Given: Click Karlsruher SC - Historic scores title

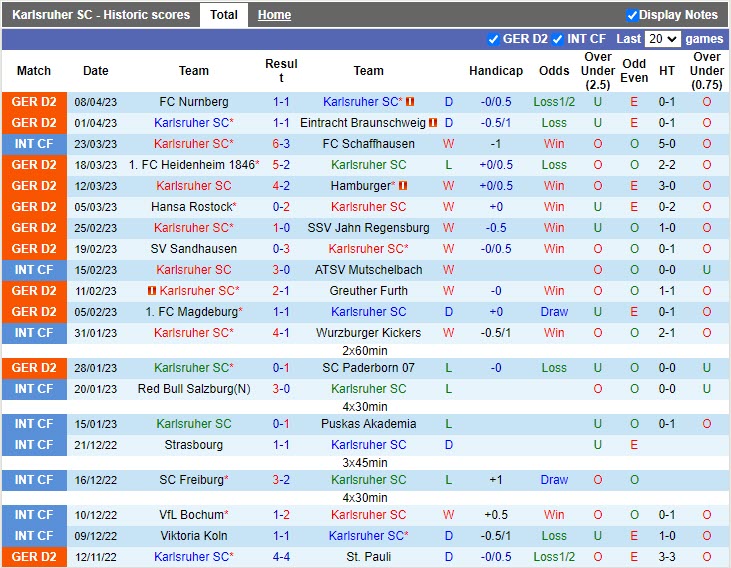Looking at the screenshot, I should click(x=101, y=15).
